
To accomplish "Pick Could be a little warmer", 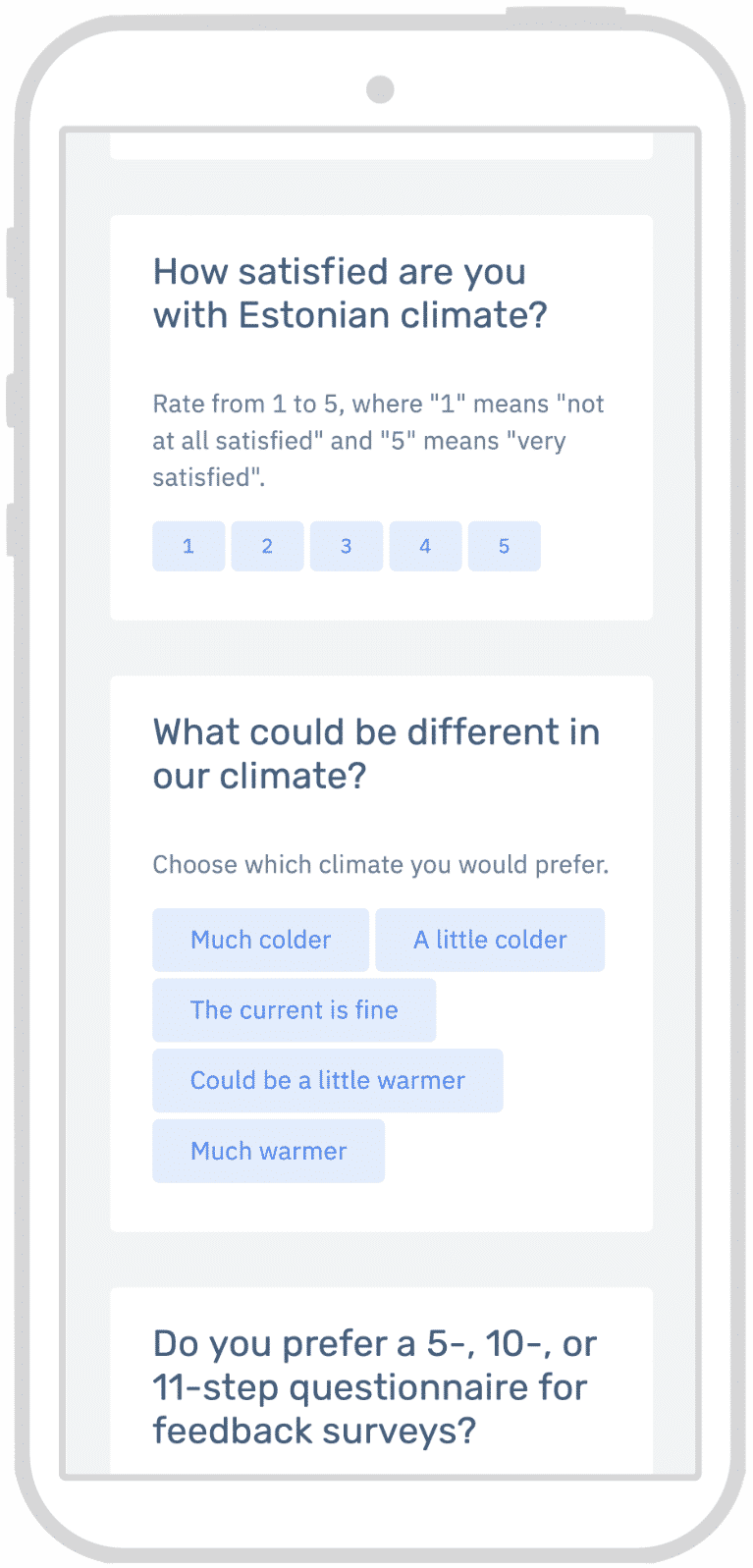I will coord(327,1080).
